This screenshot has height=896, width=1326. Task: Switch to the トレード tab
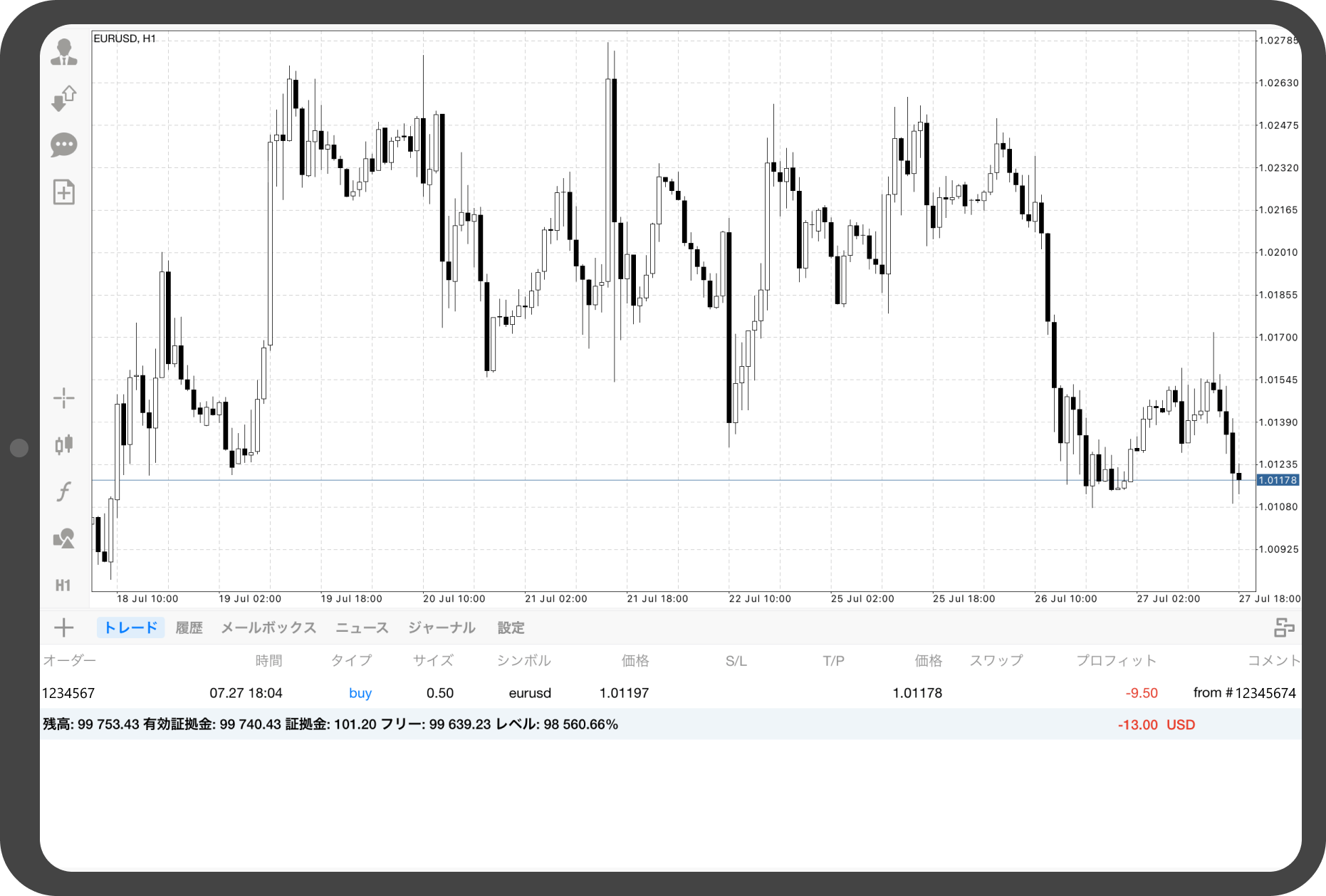coord(130,627)
